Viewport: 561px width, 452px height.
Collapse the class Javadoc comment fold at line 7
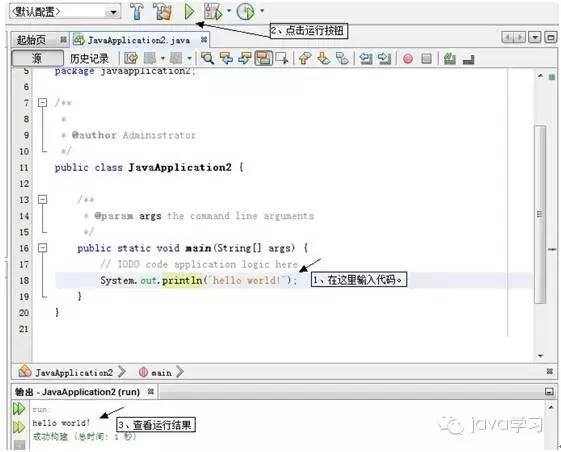pos(43,103)
